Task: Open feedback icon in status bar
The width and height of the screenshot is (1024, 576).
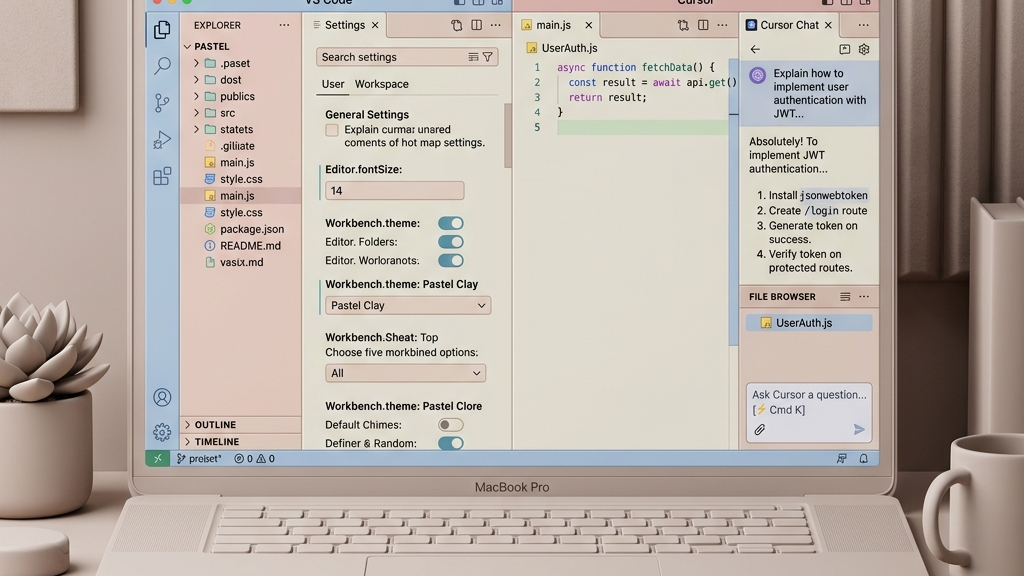Action: pos(842,458)
